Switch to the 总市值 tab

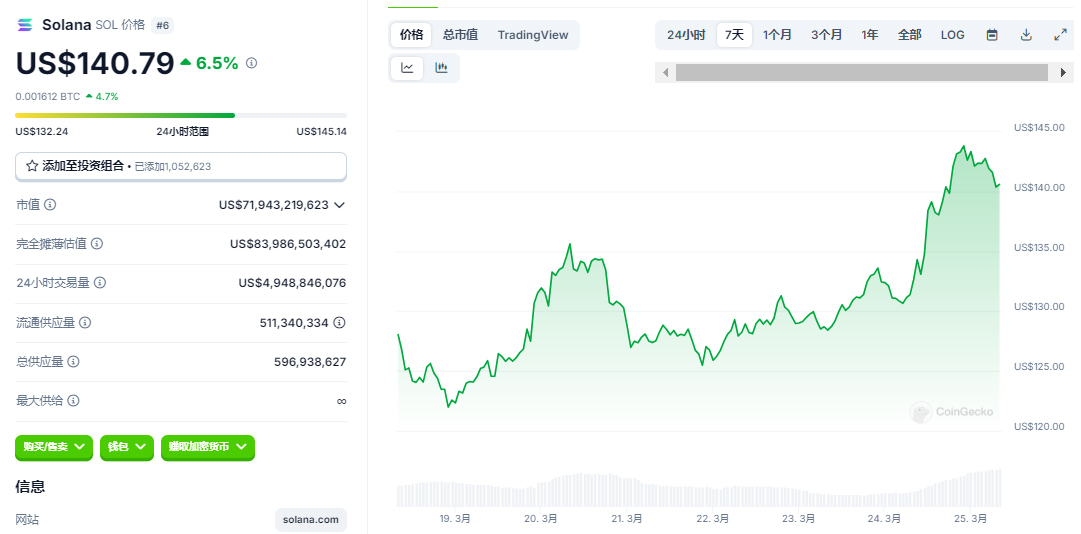pos(460,35)
